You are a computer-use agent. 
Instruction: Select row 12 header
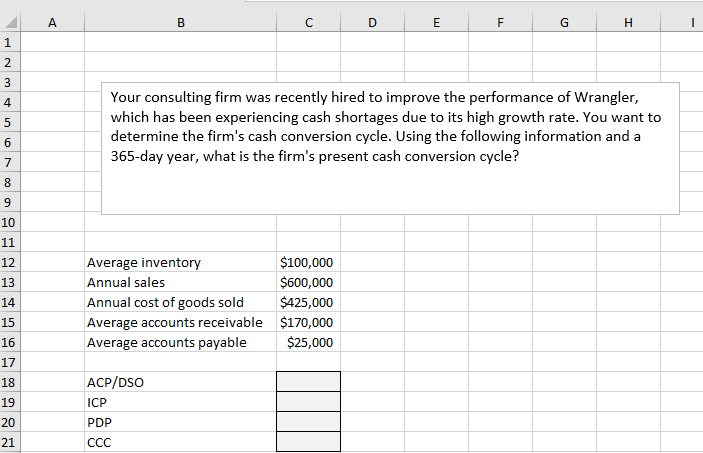point(10,262)
